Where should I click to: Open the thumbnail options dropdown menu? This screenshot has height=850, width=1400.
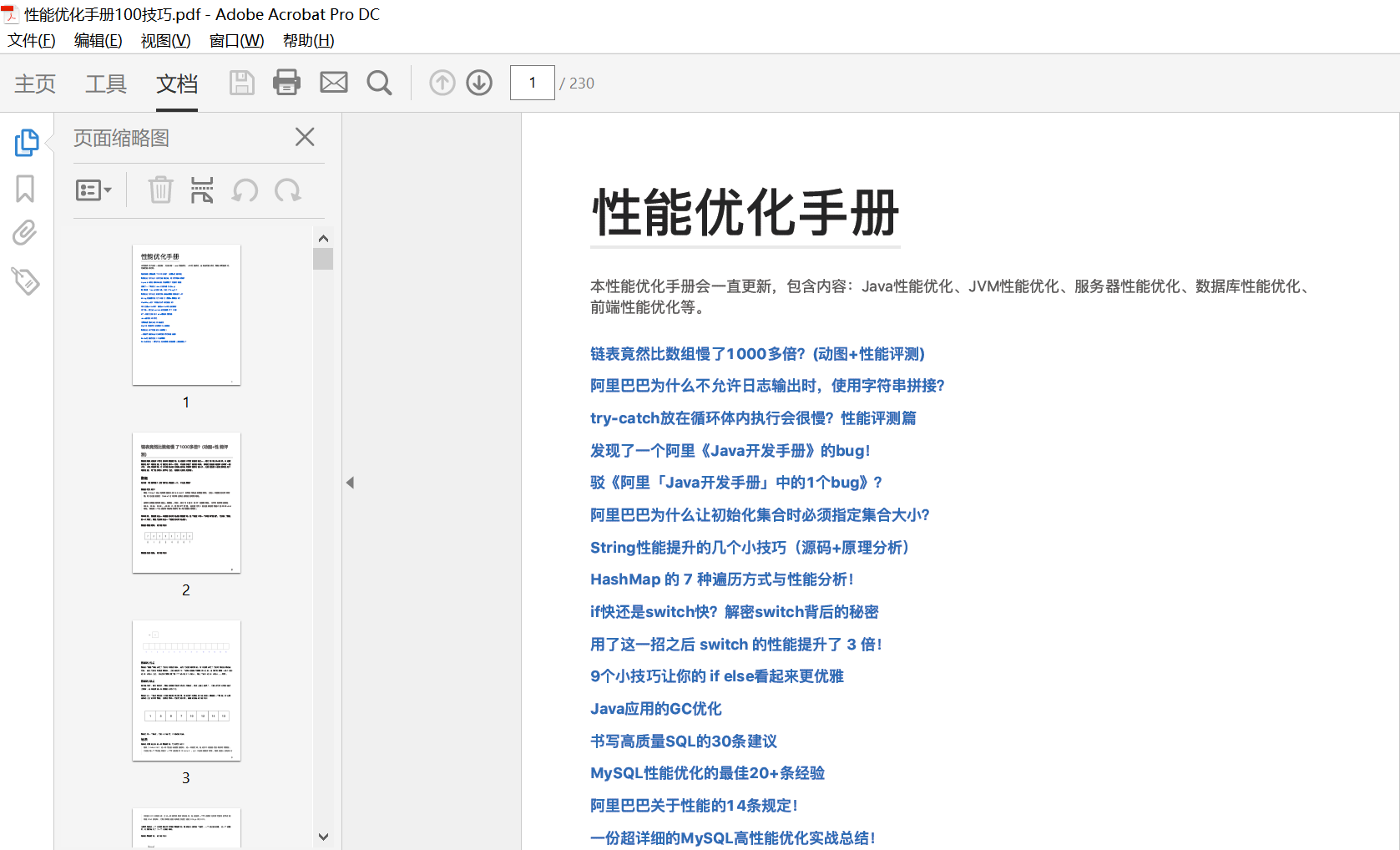[94, 190]
